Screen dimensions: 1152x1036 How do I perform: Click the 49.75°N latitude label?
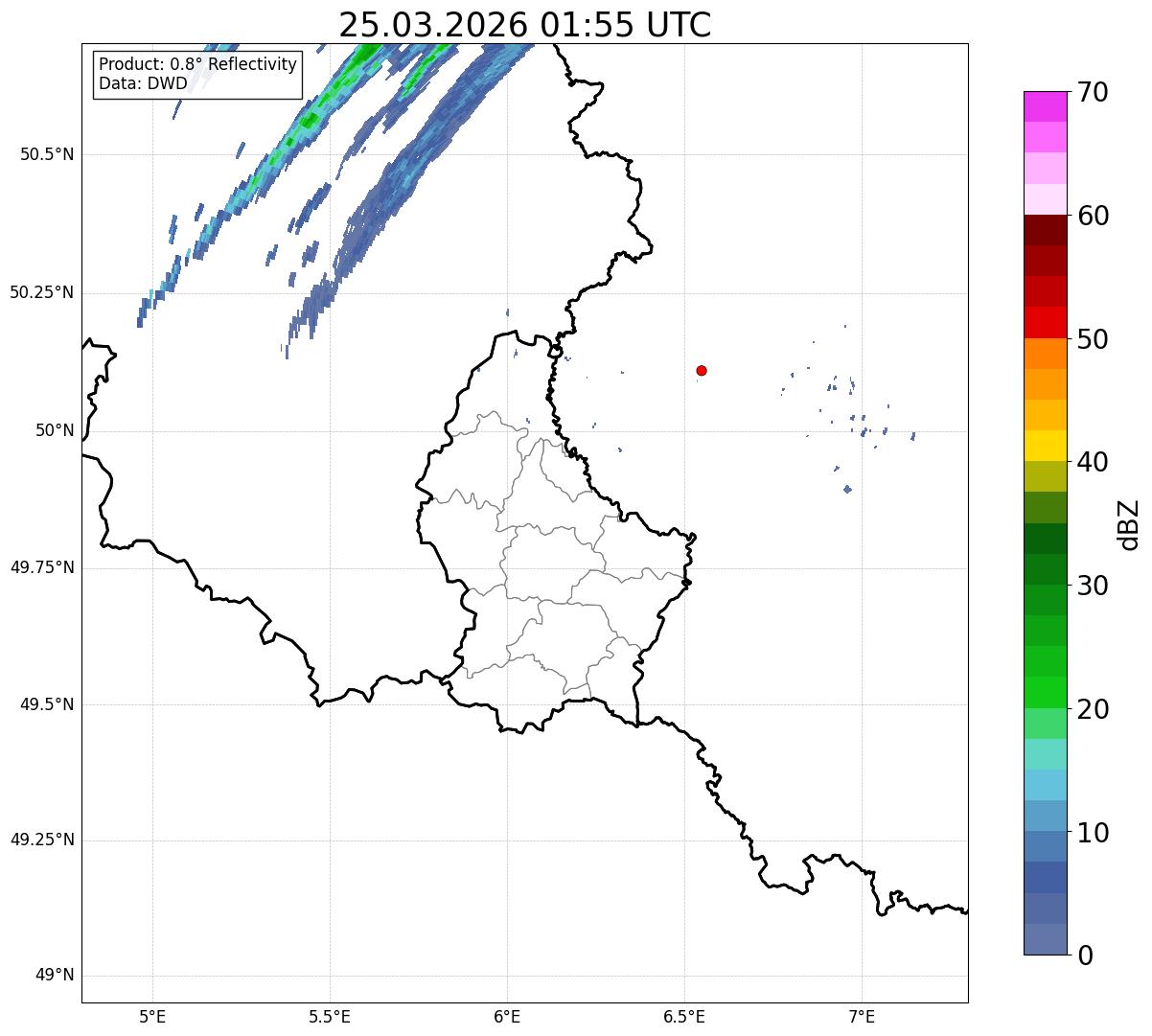[x=42, y=567]
